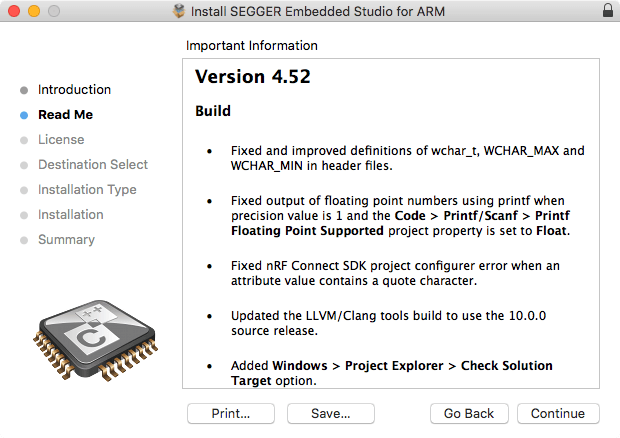Viewport: 620px width, 438px height.
Task: Click the Summary step label
Action: coord(66,240)
